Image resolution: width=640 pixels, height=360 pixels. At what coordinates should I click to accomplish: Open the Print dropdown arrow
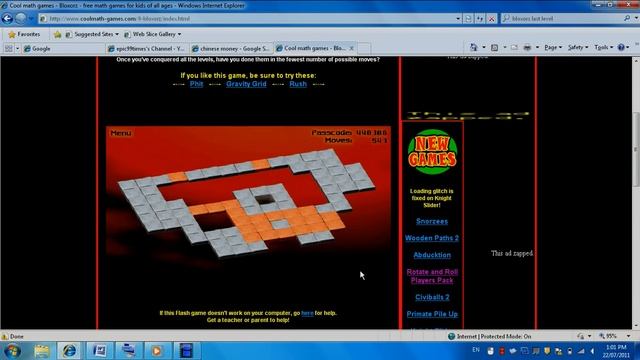[537, 48]
